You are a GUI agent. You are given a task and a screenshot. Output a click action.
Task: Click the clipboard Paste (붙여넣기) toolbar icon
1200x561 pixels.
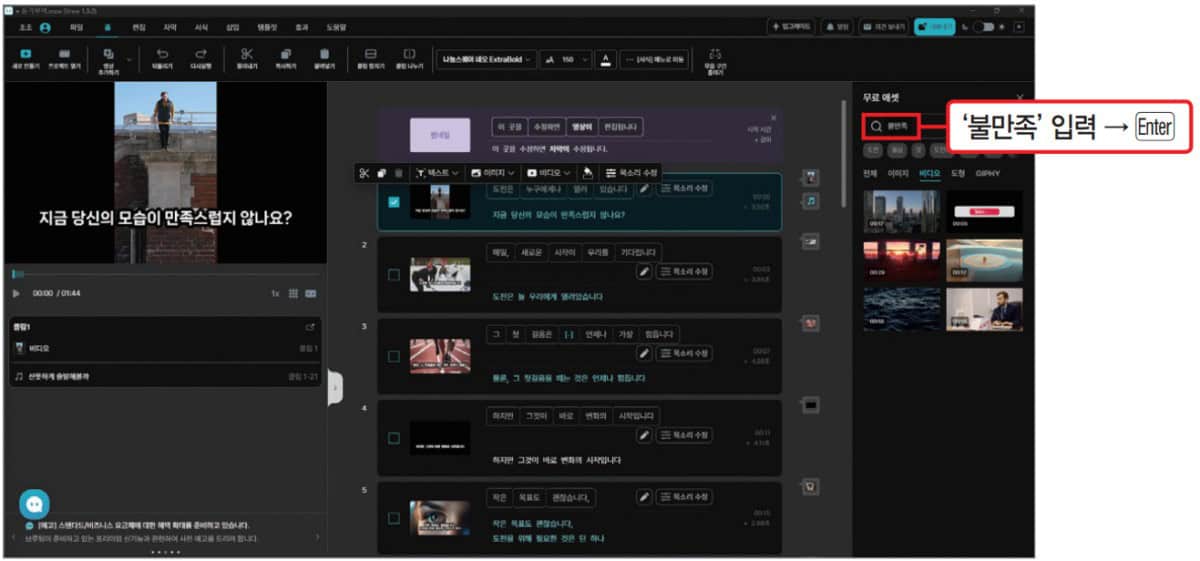(x=324, y=54)
